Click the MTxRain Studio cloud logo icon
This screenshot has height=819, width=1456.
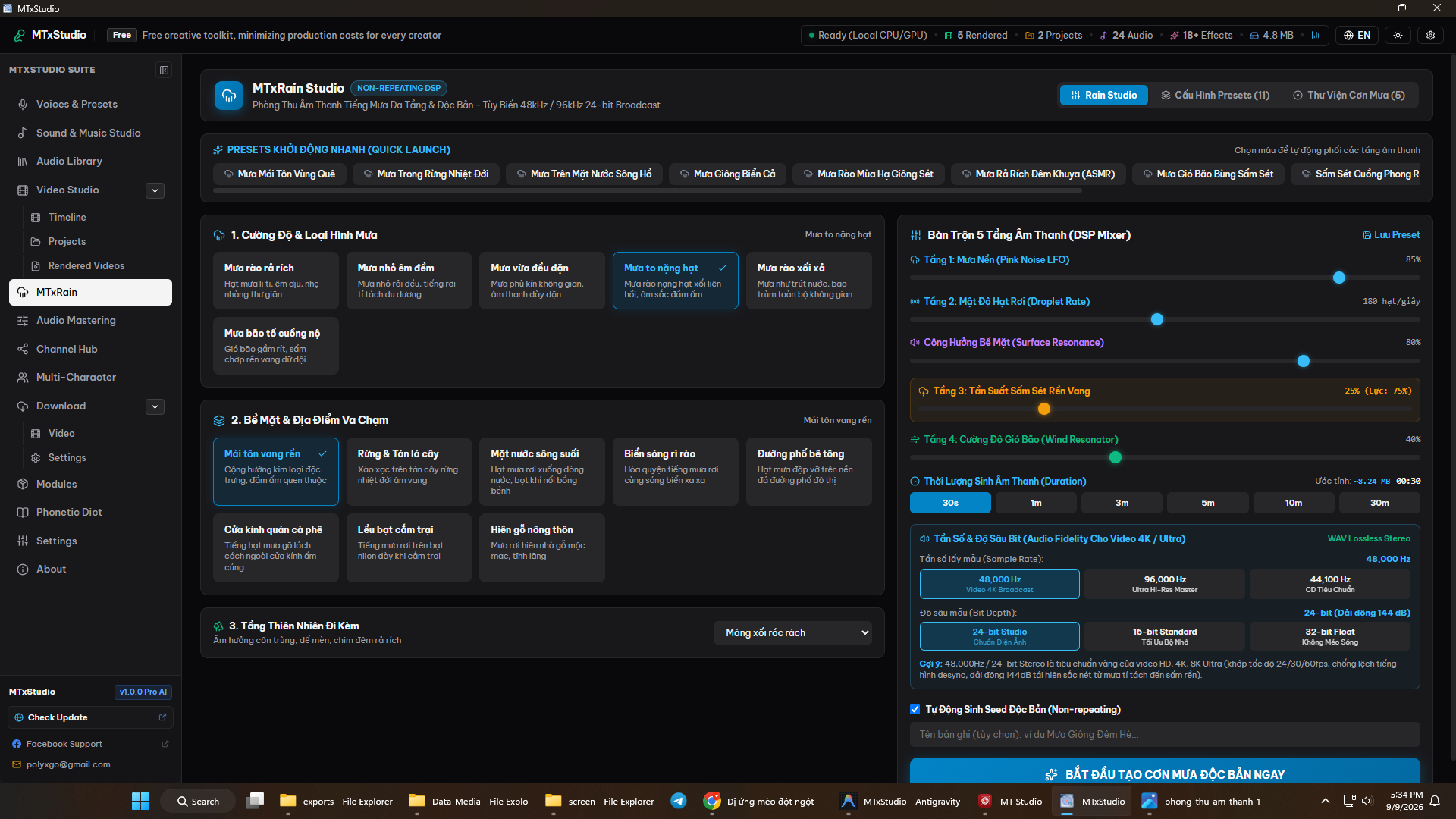point(229,96)
